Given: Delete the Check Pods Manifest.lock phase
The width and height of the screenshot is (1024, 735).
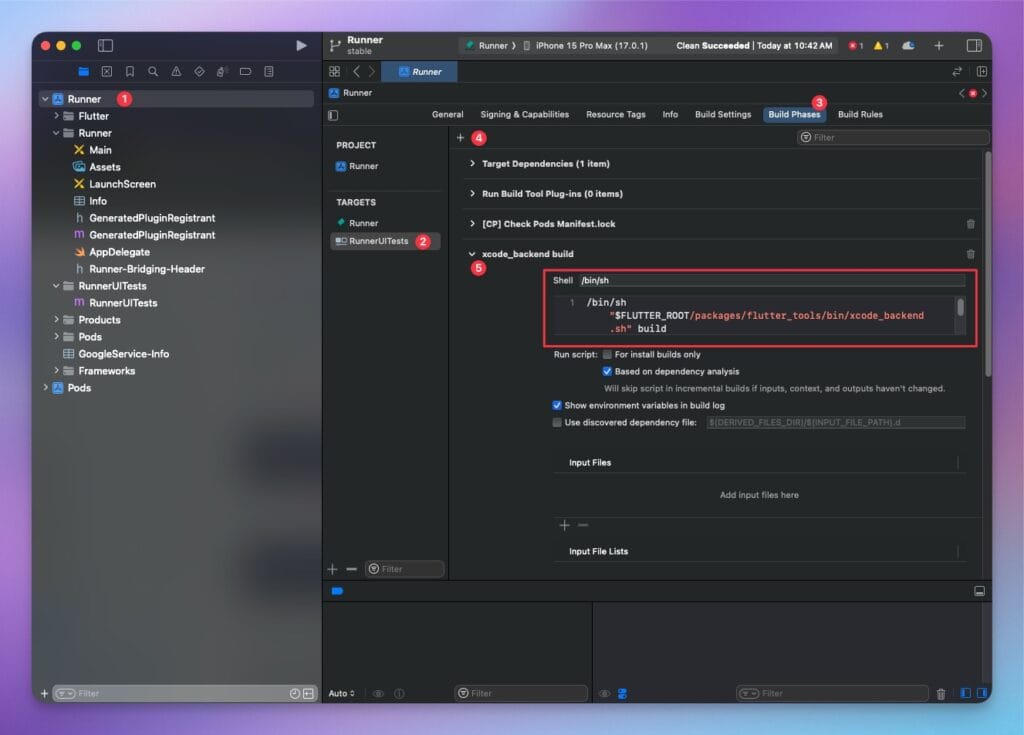Looking at the screenshot, I should pos(970,223).
